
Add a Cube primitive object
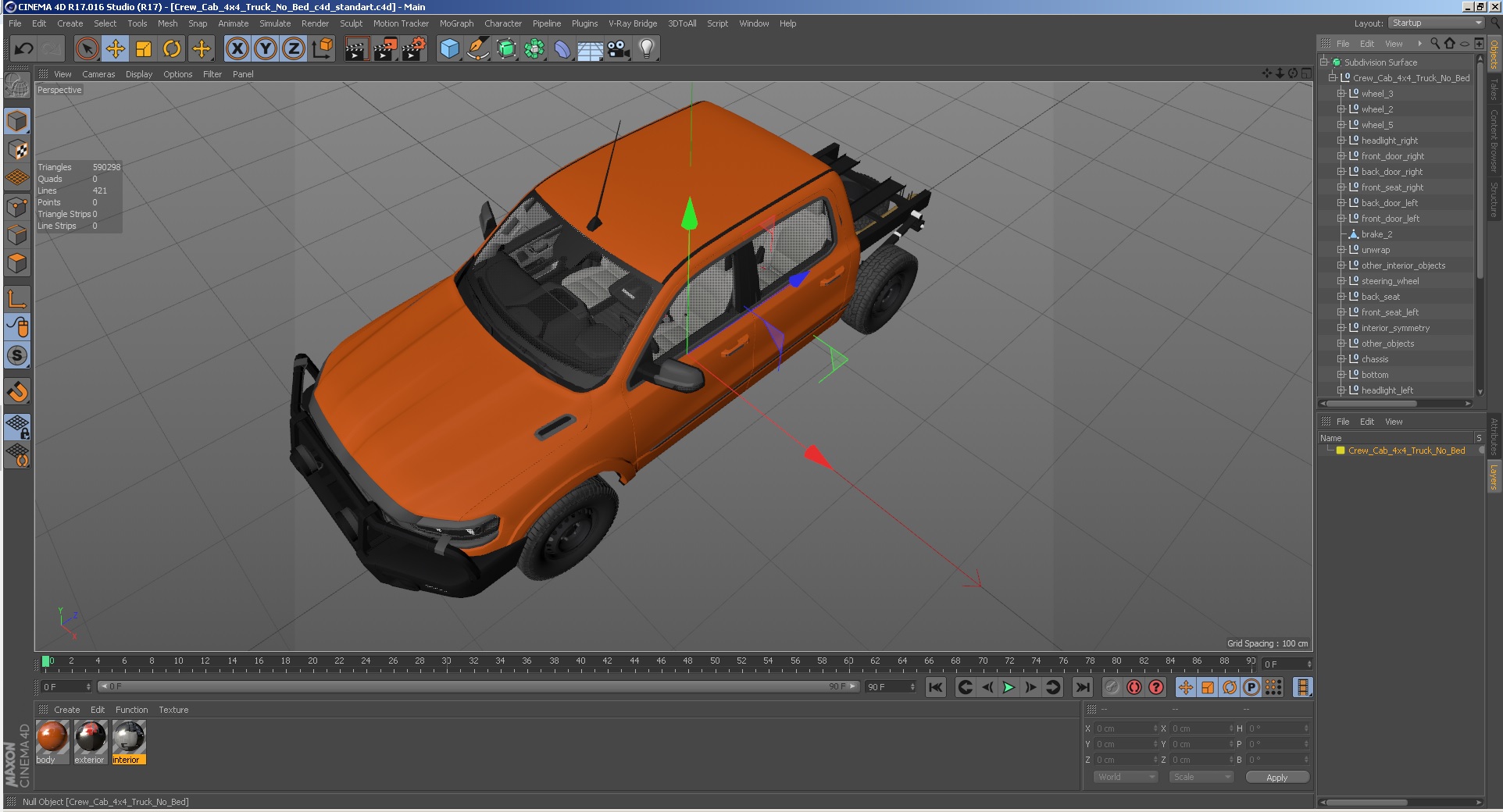(449, 49)
